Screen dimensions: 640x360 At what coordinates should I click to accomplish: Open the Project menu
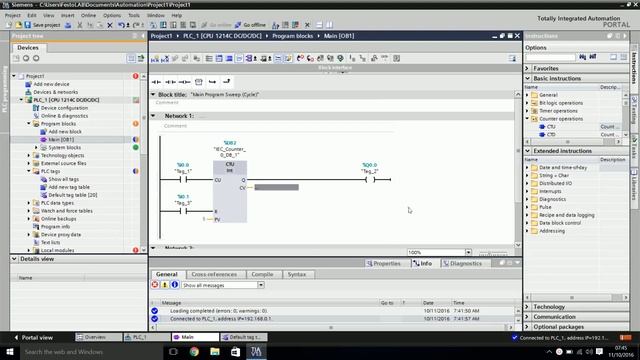pyautogui.click(x=13, y=16)
